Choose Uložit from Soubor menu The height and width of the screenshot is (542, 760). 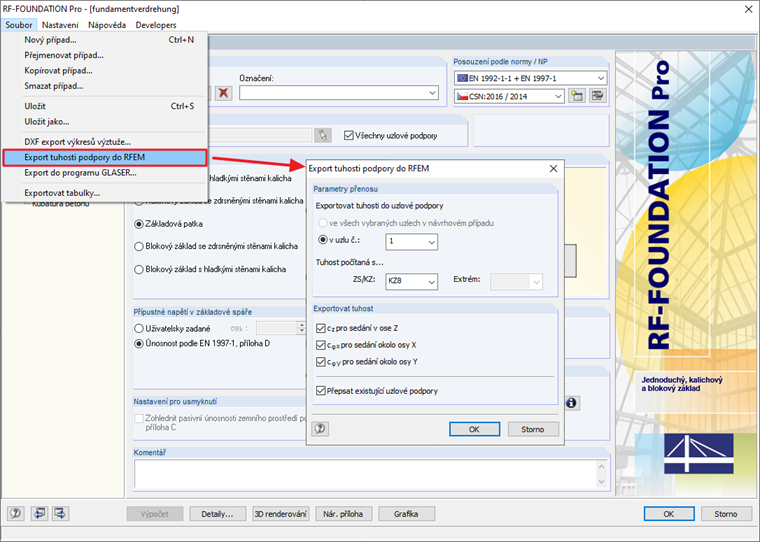[x=105, y=106]
